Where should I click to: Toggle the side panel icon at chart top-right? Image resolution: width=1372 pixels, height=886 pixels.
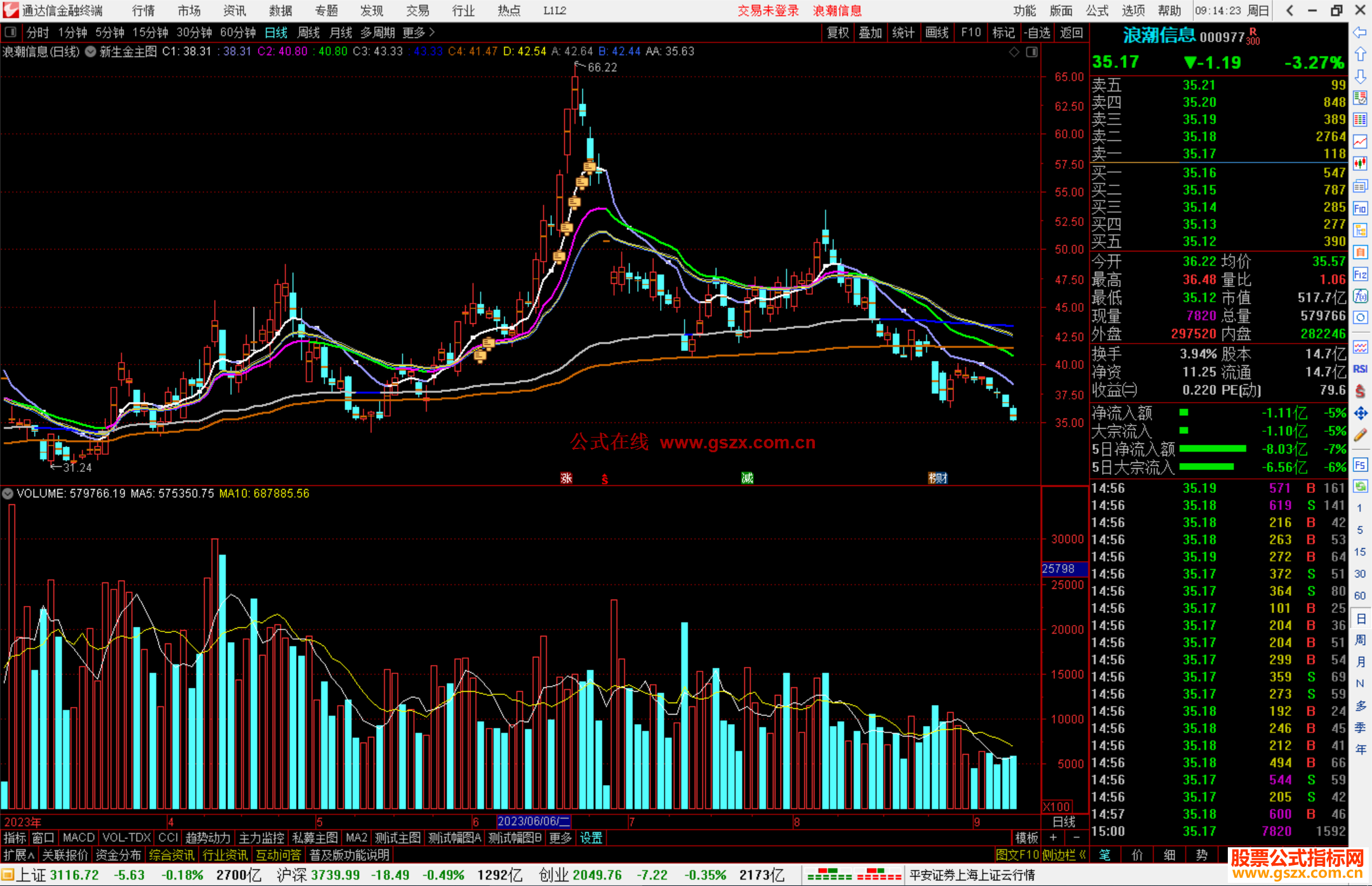click(1032, 52)
